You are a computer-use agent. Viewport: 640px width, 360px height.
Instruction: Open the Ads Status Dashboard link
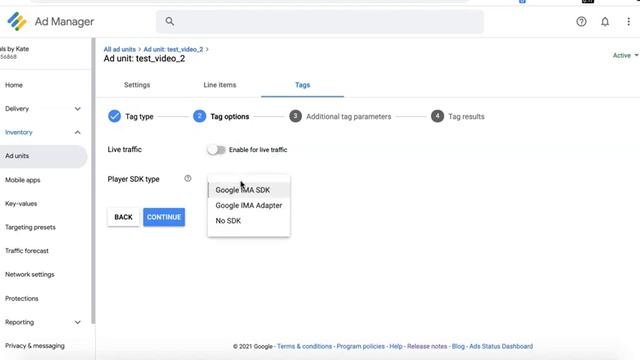pos(501,347)
